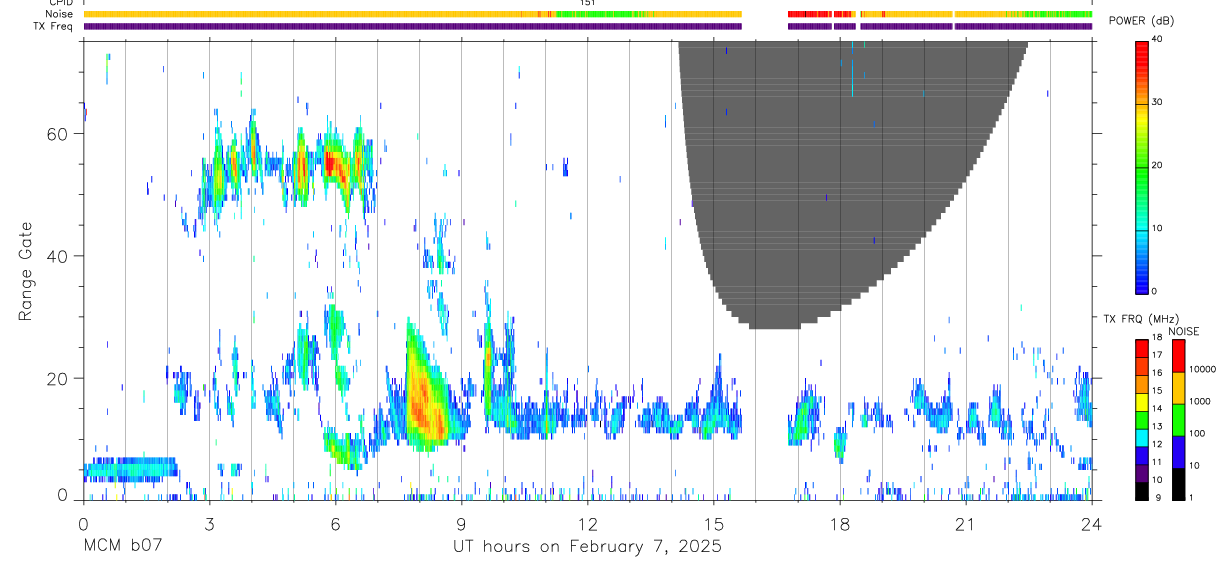This screenshot has width=1228, height=567.
Task: Click x-axis tick label '24'
Action: tap(1092, 523)
